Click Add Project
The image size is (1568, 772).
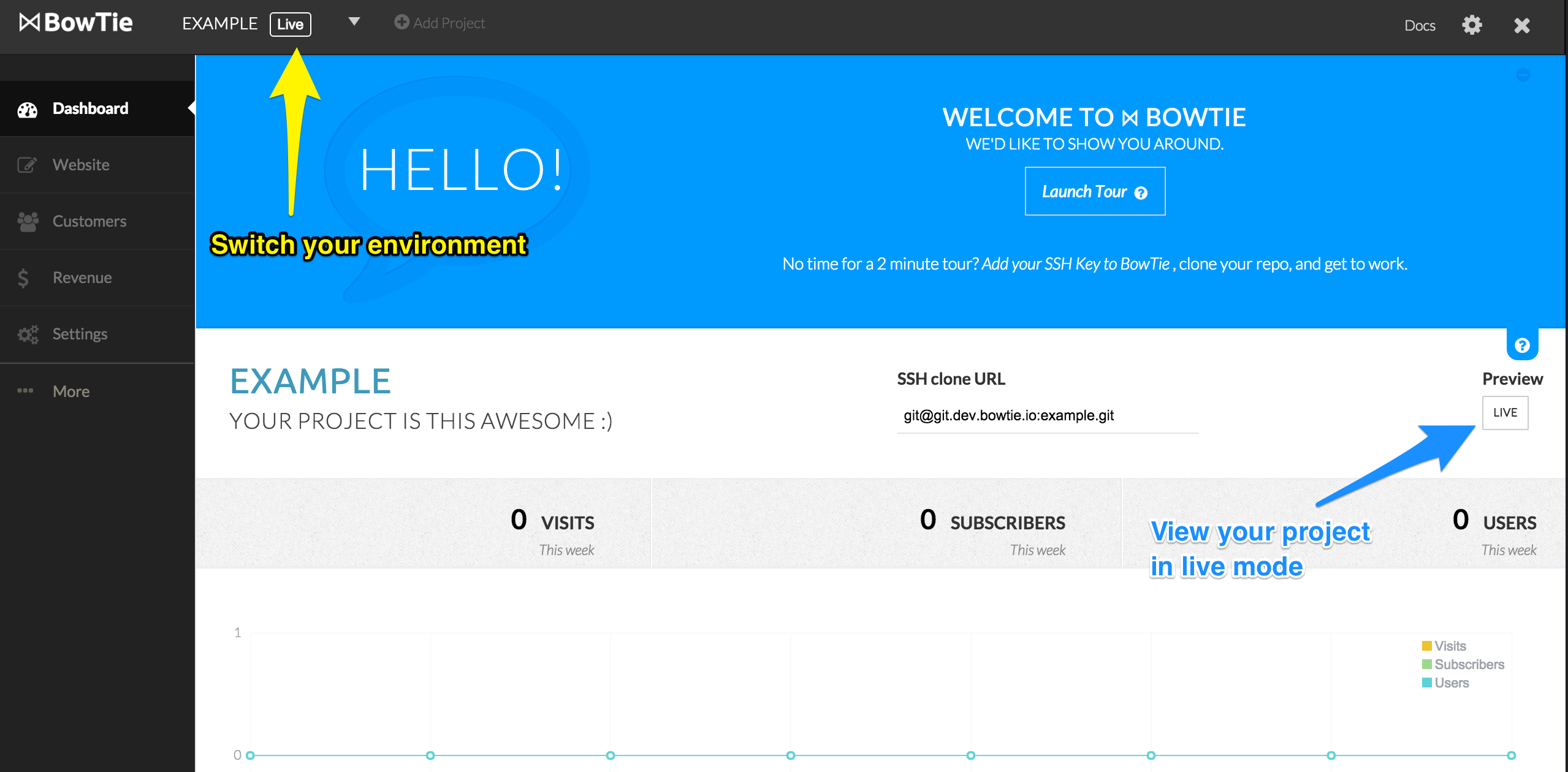[x=440, y=23]
